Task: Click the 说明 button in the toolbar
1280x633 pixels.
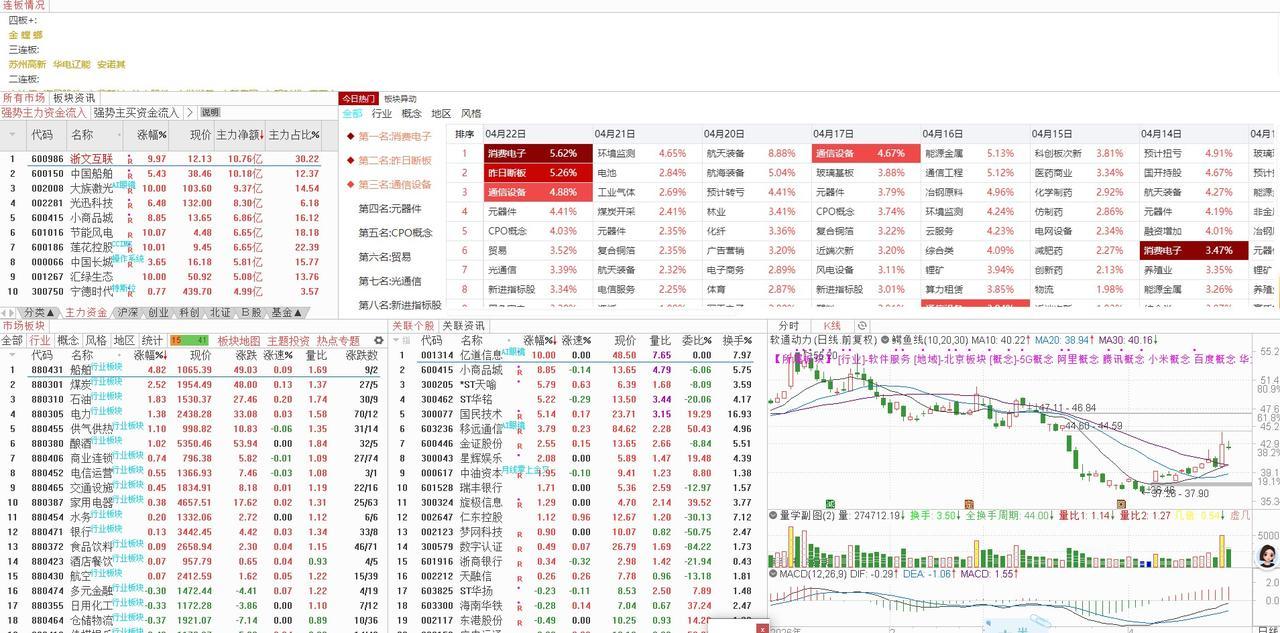Action: point(210,112)
